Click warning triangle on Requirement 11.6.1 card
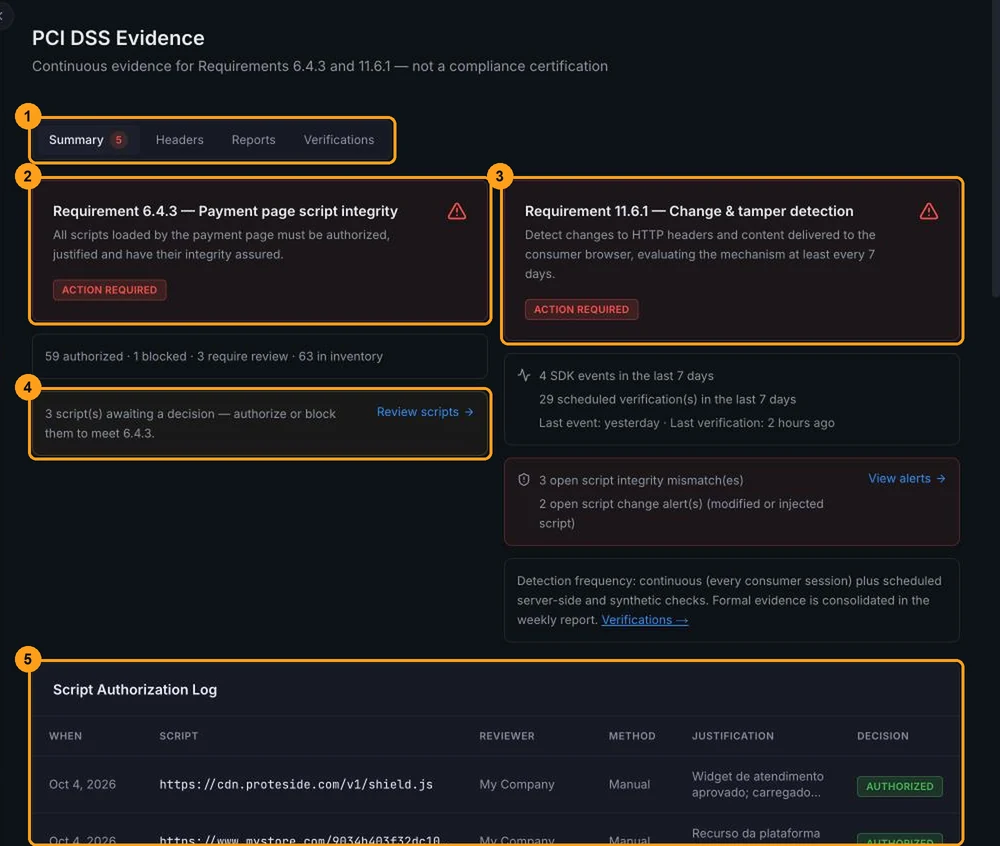Viewport: 1000px width, 846px height. click(929, 211)
